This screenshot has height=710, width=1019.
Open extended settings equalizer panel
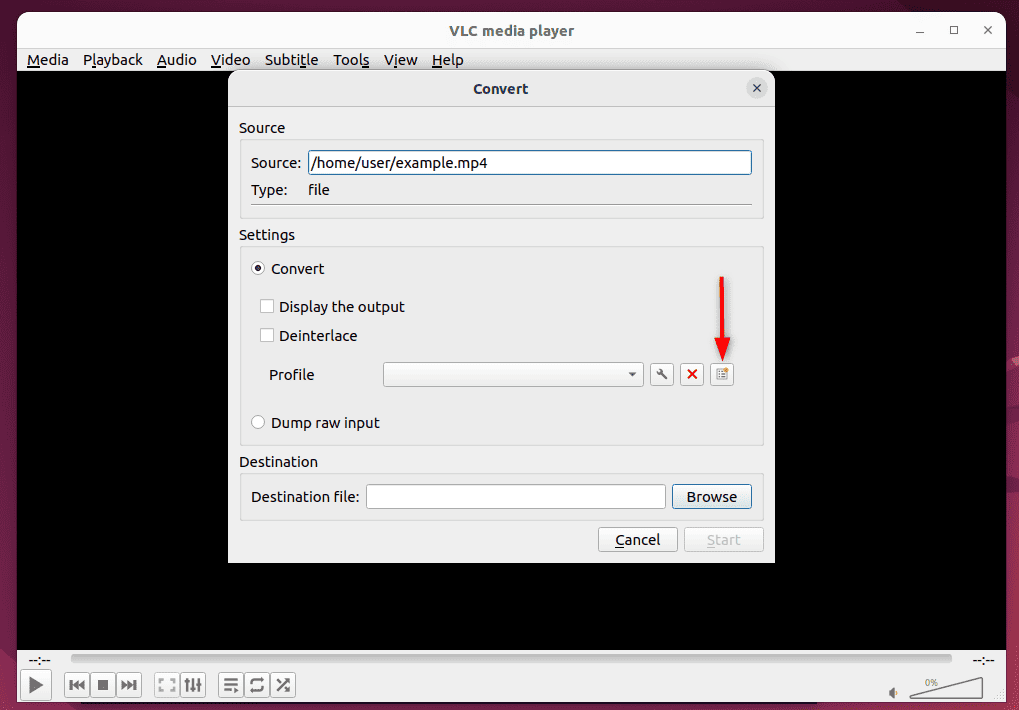click(192, 685)
